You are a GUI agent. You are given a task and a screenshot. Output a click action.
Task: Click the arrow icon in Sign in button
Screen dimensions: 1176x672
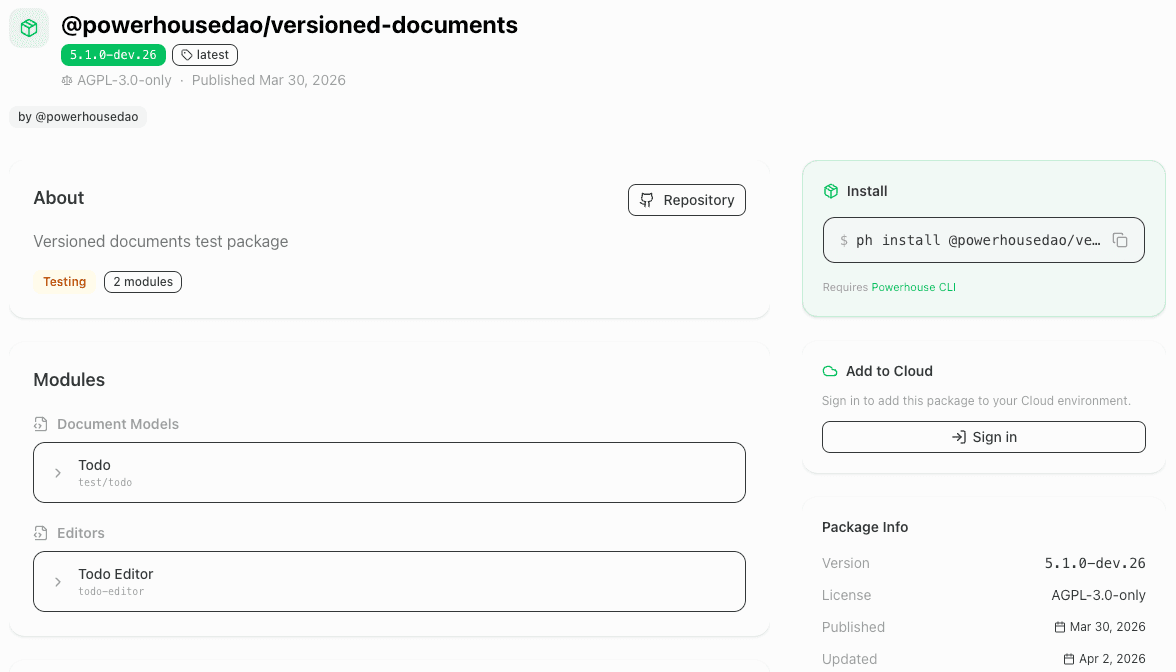[958, 437]
